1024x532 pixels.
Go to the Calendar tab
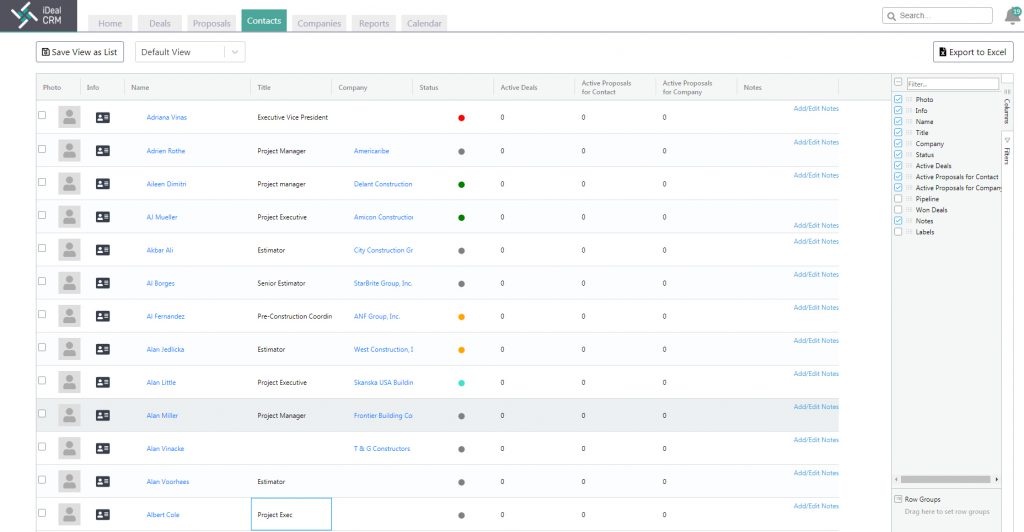point(424,23)
